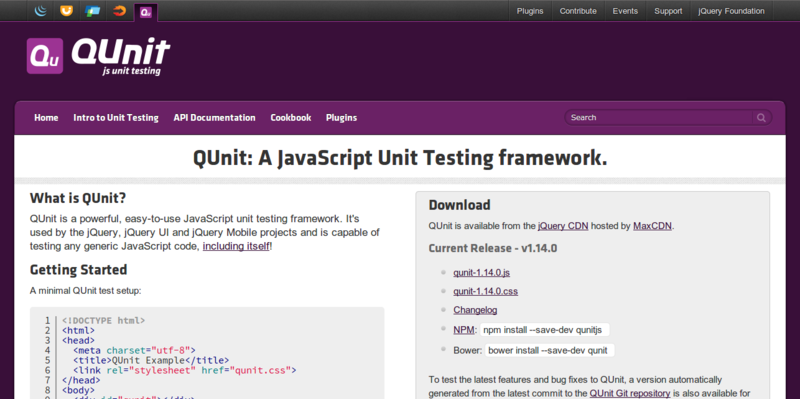This screenshot has width=800, height=399.
Task: Download qunit-1.14.0.js
Action: (x=482, y=272)
